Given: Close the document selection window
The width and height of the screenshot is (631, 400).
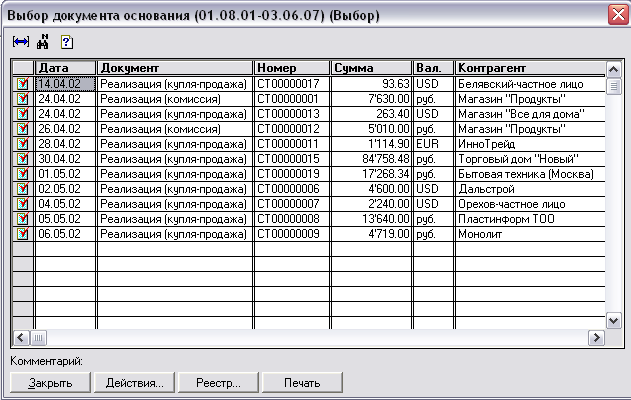Looking at the screenshot, I should click(x=615, y=14).
